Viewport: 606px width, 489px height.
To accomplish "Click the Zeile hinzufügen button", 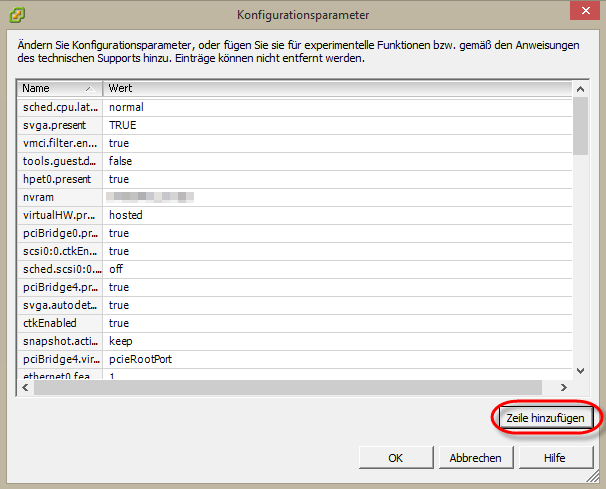I will tap(546, 418).
